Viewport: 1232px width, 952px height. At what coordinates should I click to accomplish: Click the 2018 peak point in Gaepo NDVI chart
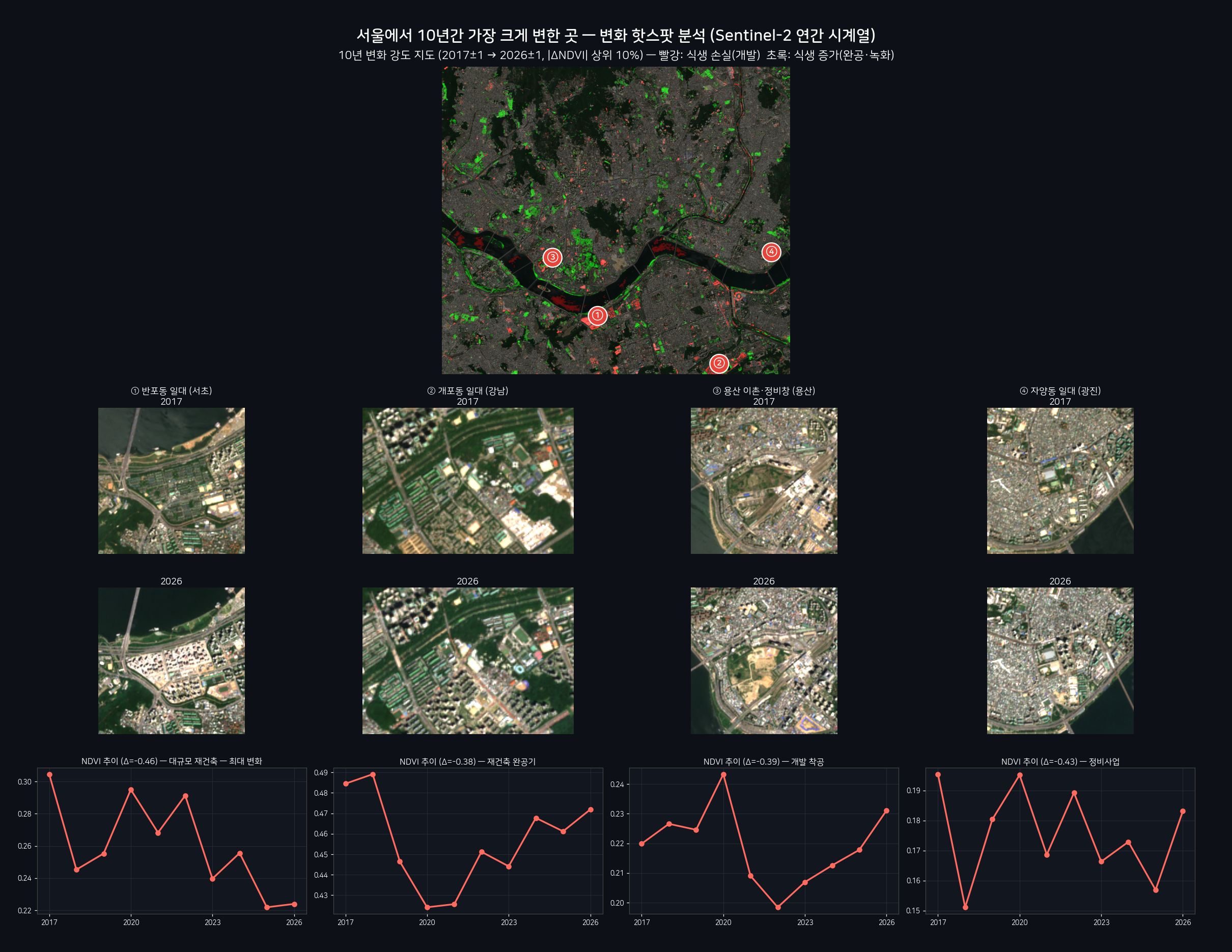click(x=373, y=774)
